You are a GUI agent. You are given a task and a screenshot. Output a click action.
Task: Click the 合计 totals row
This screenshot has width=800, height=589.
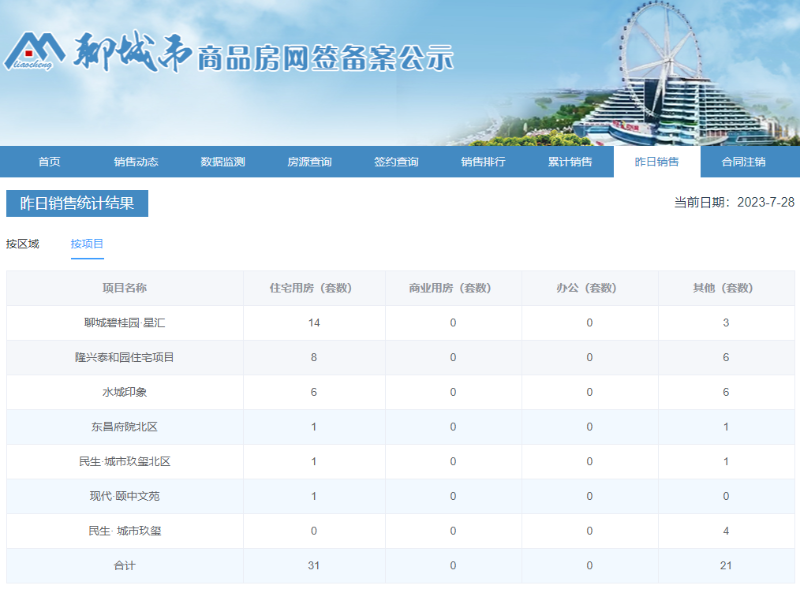[x=123, y=565]
